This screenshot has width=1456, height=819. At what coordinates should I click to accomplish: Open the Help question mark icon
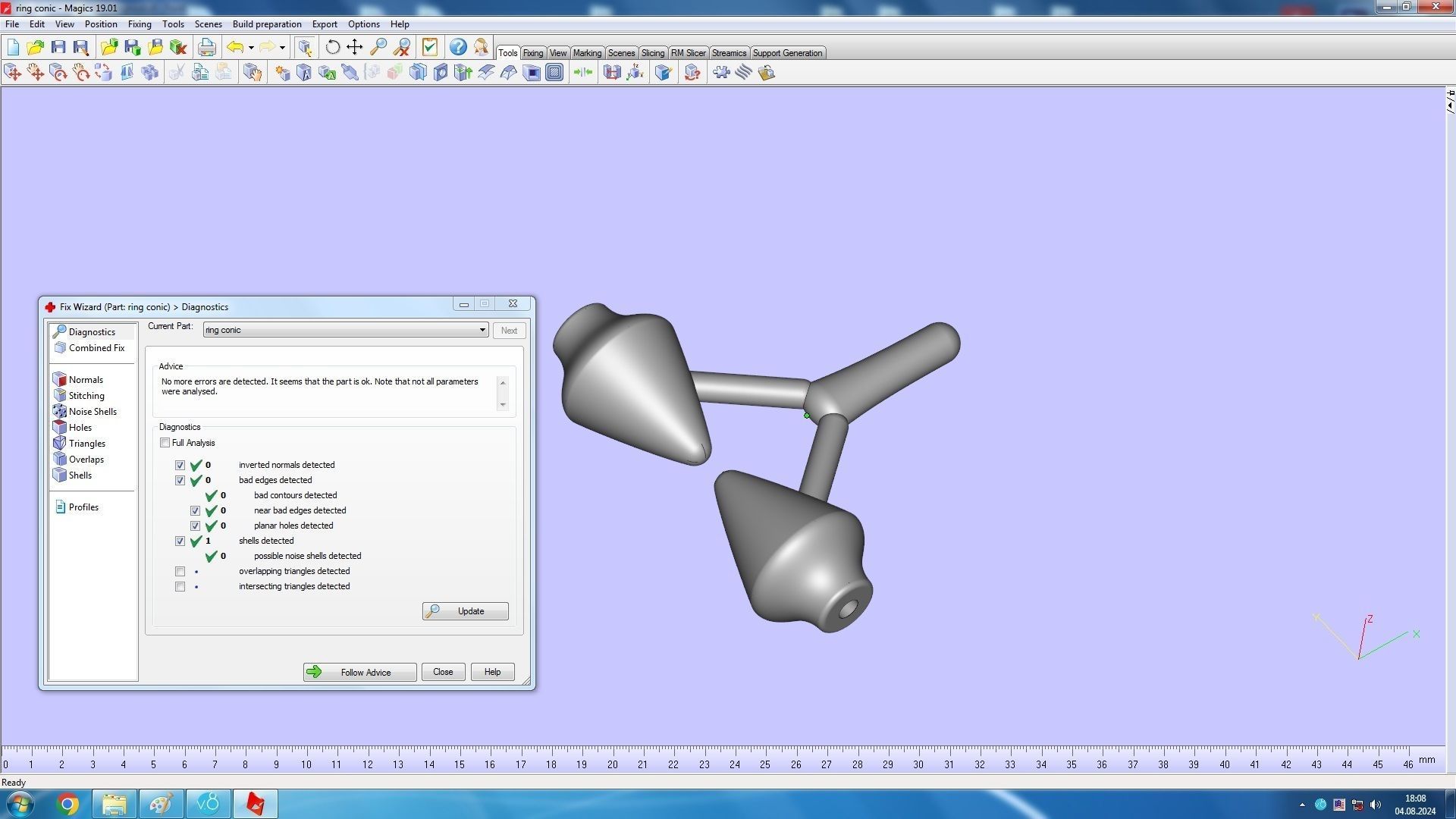coord(457,47)
